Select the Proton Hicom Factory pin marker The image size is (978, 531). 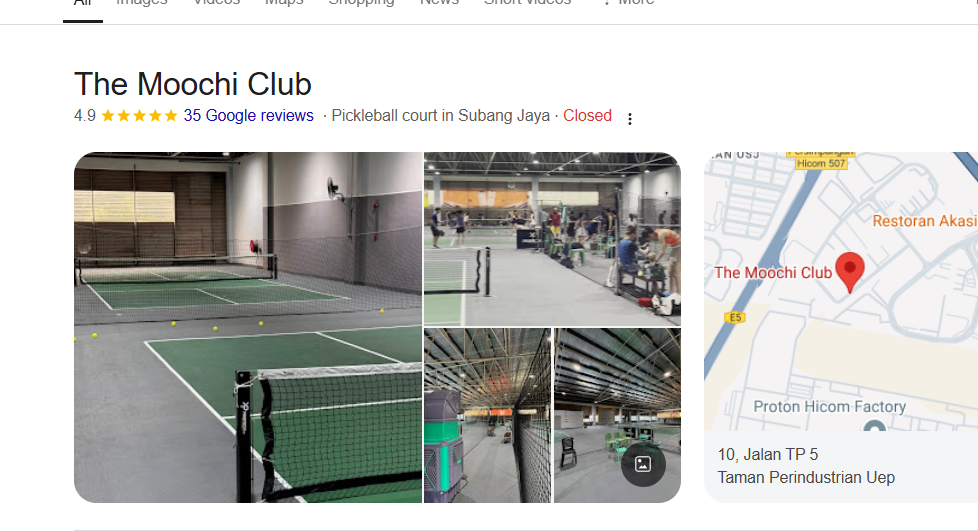pos(874,427)
